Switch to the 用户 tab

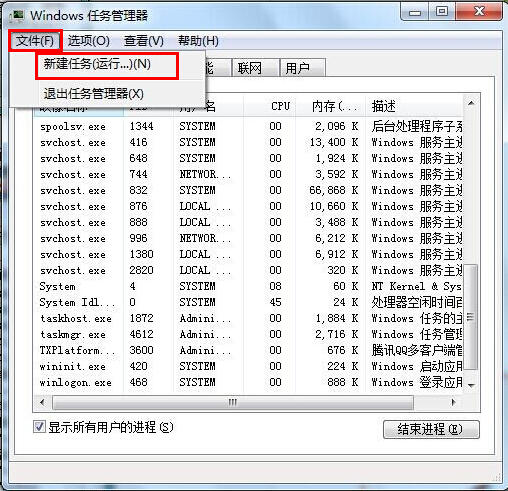[303, 68]
